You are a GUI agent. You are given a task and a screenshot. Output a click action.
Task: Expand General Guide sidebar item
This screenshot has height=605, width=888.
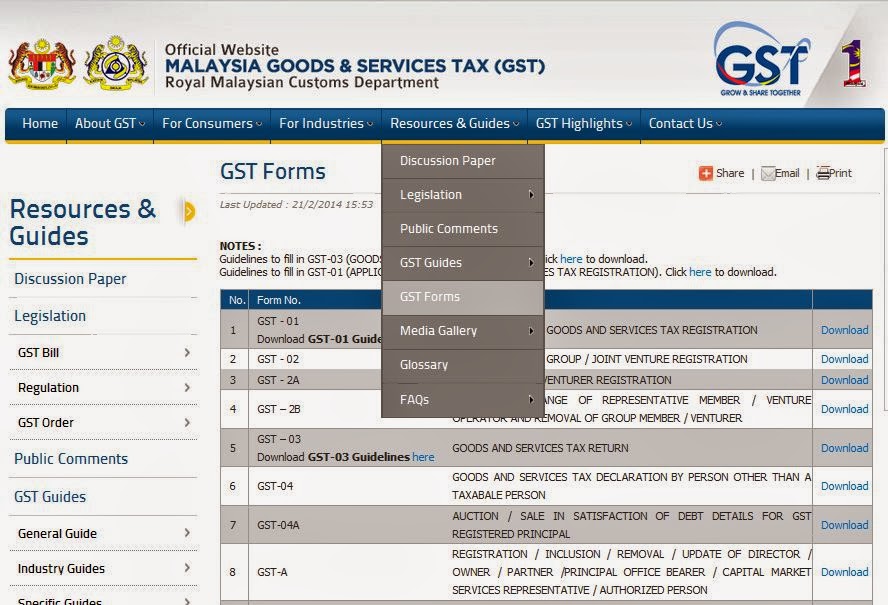(104, 534)
